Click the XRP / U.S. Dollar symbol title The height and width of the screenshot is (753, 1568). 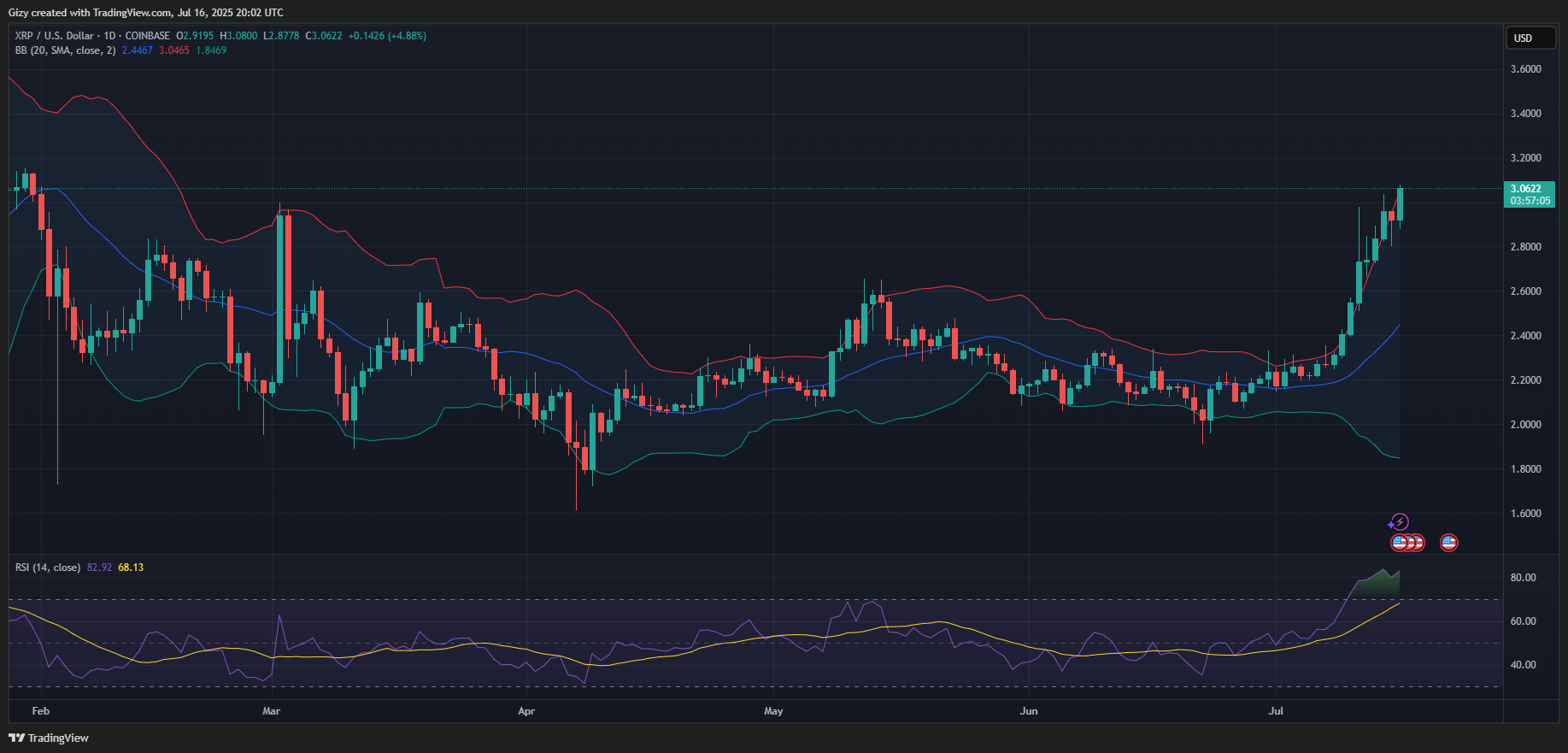pos(54,36)
